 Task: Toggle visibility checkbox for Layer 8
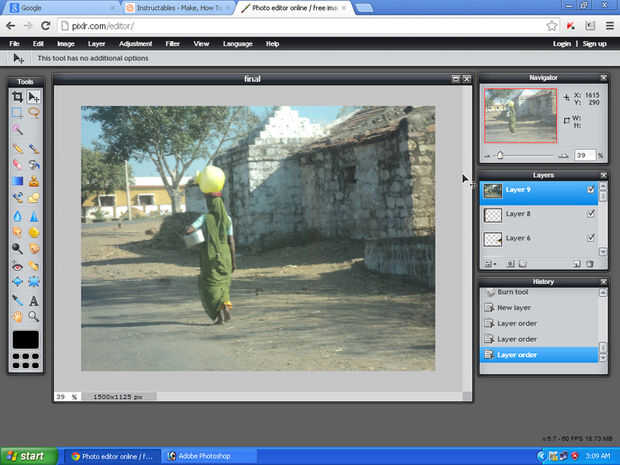(x=590, y=214)
